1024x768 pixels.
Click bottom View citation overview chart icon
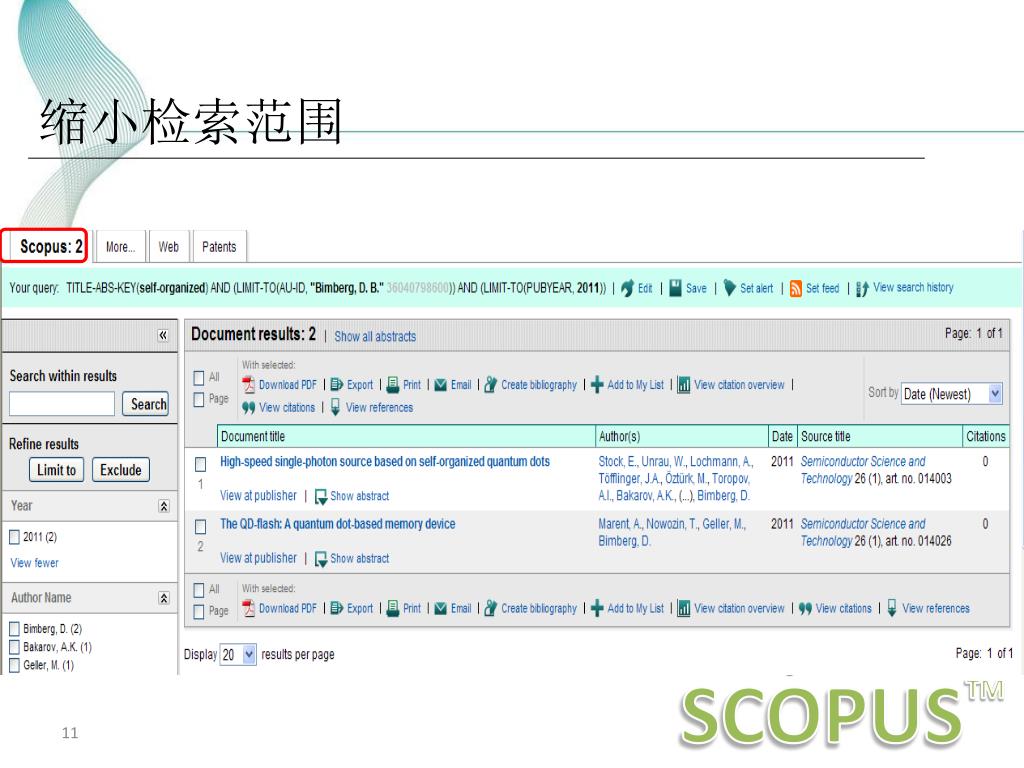[x=684, y=609]
